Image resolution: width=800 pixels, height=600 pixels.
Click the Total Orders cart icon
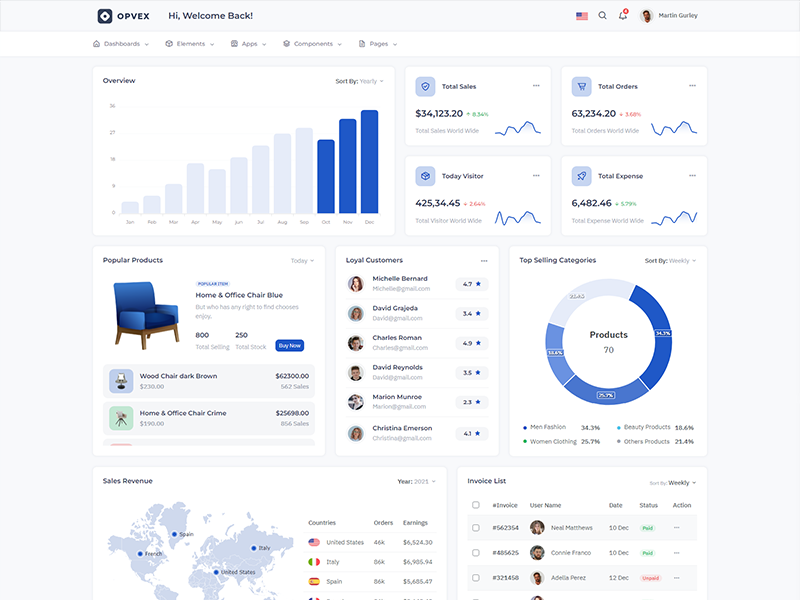pos(581,86)
